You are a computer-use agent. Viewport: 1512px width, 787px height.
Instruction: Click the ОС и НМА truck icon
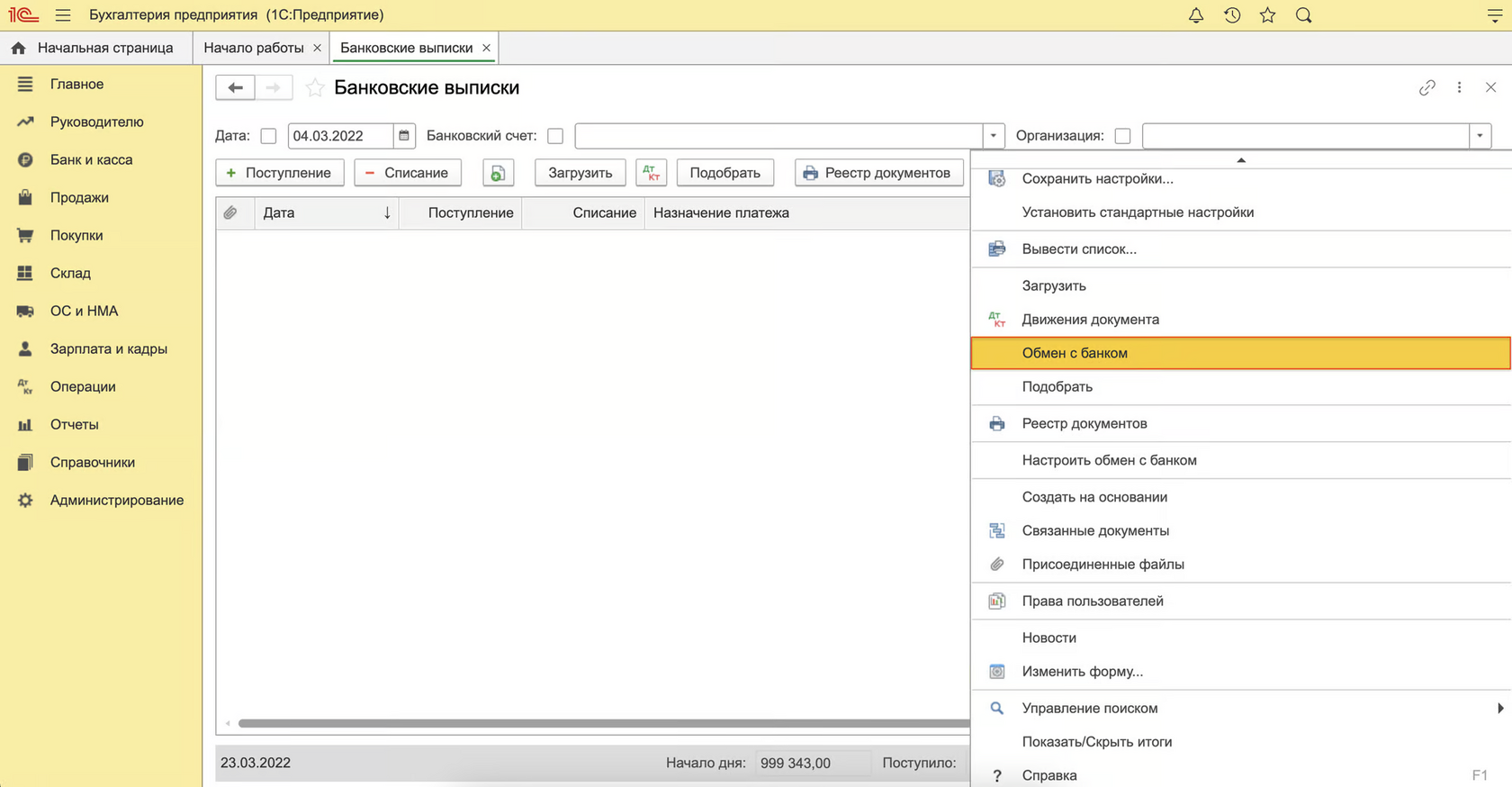[x=25, y=311]
